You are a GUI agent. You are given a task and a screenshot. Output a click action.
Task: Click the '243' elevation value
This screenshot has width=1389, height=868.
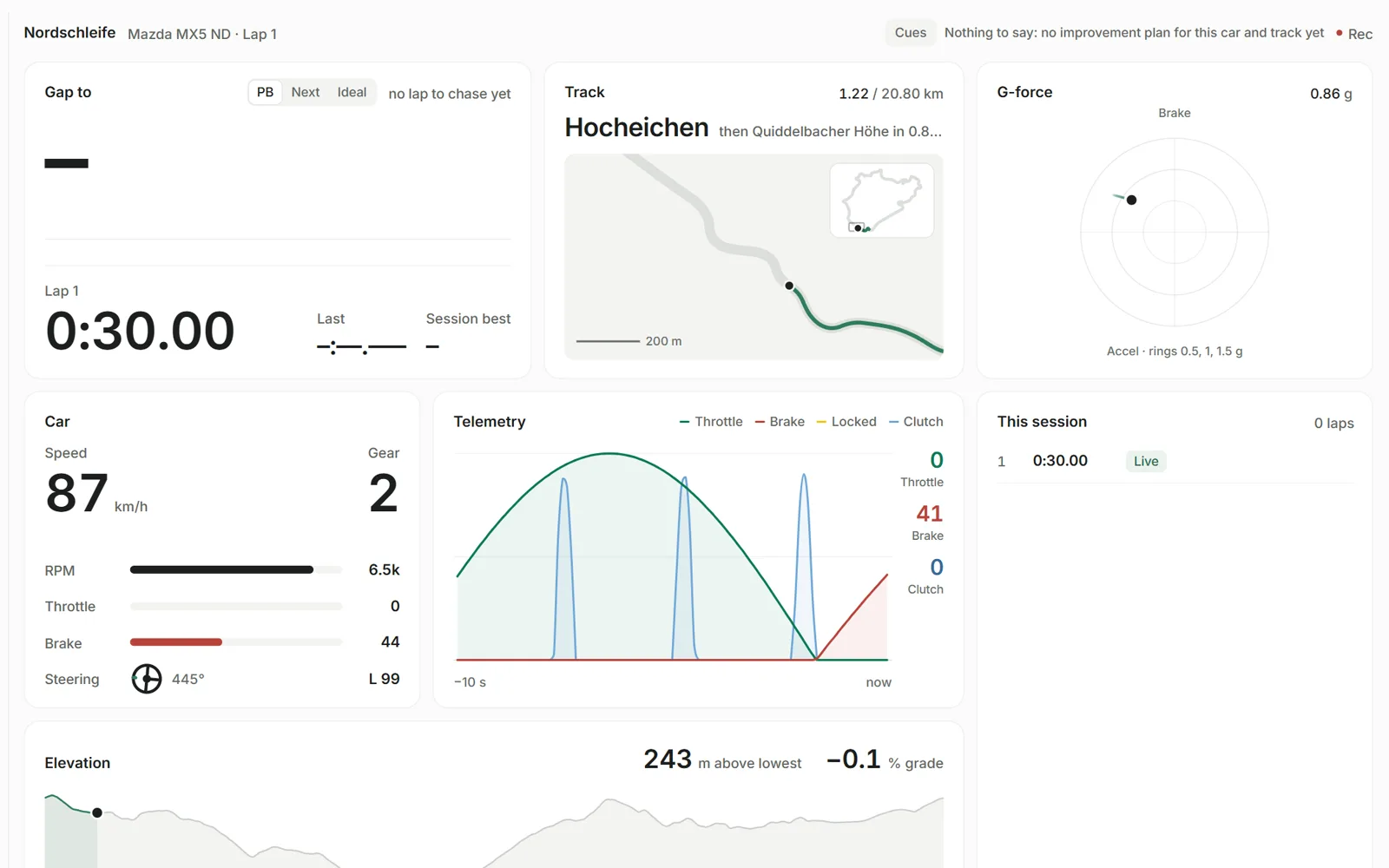[x=668, y=759]
